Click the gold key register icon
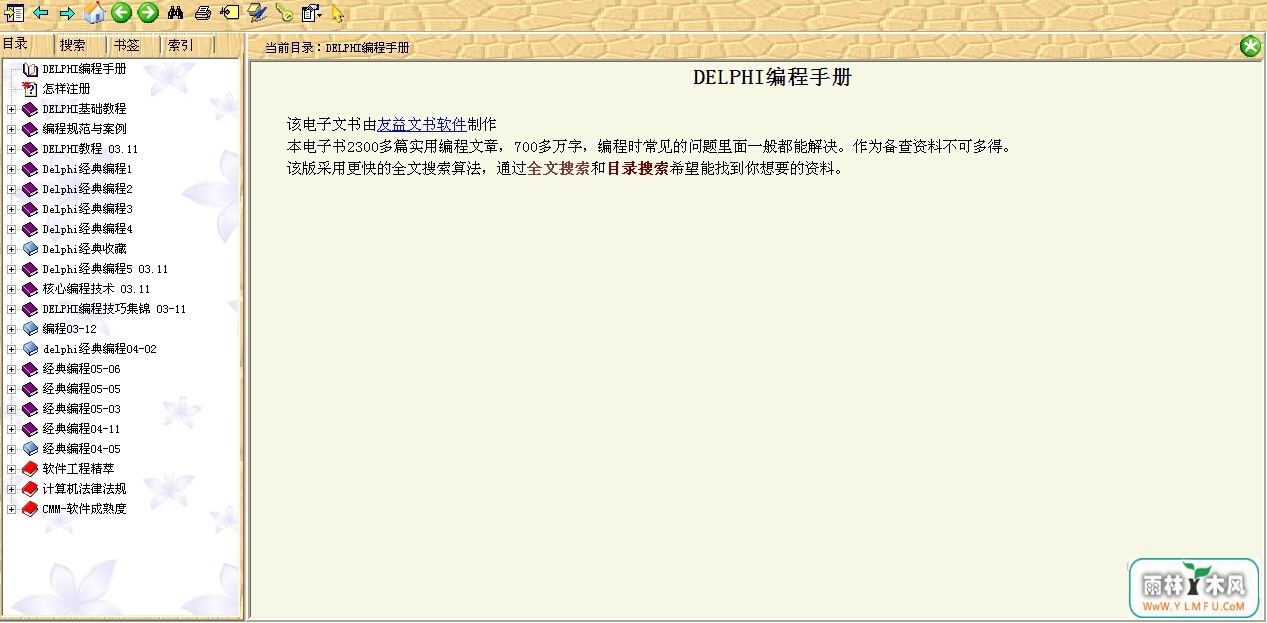The image size is (1267, 623). (284, 13)
